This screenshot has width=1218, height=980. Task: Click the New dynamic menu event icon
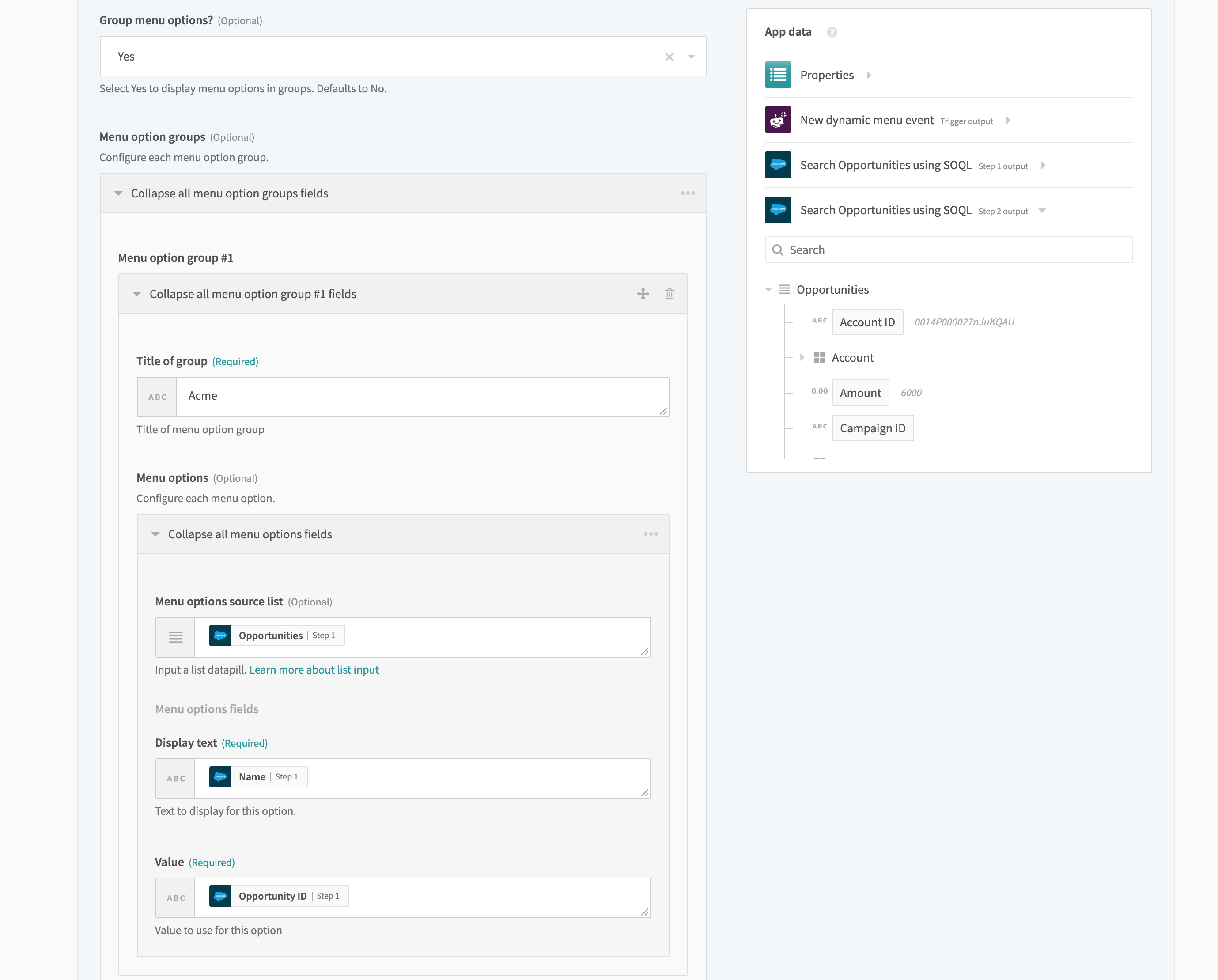[778, 120]
